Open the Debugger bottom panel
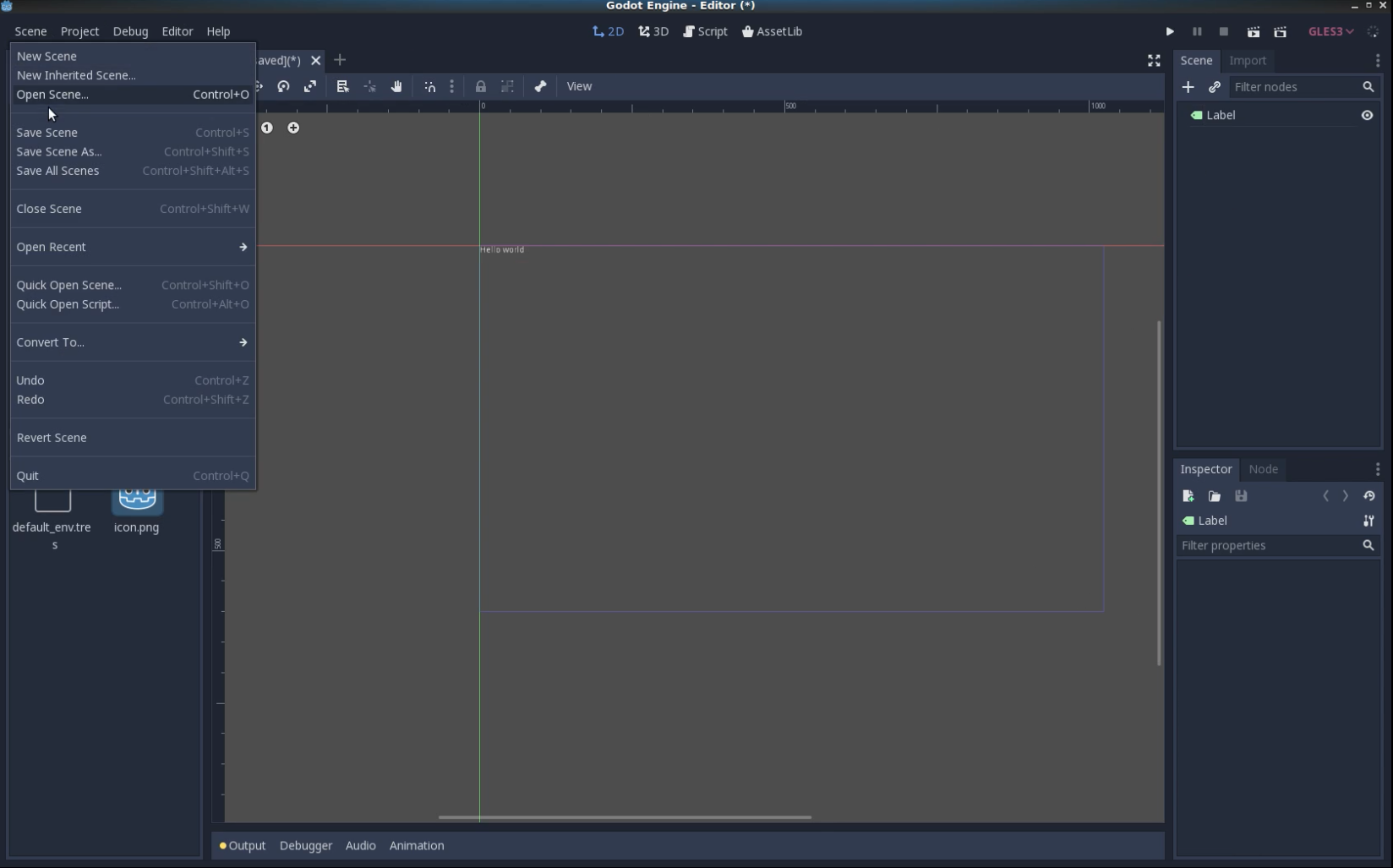 point(305,845)
